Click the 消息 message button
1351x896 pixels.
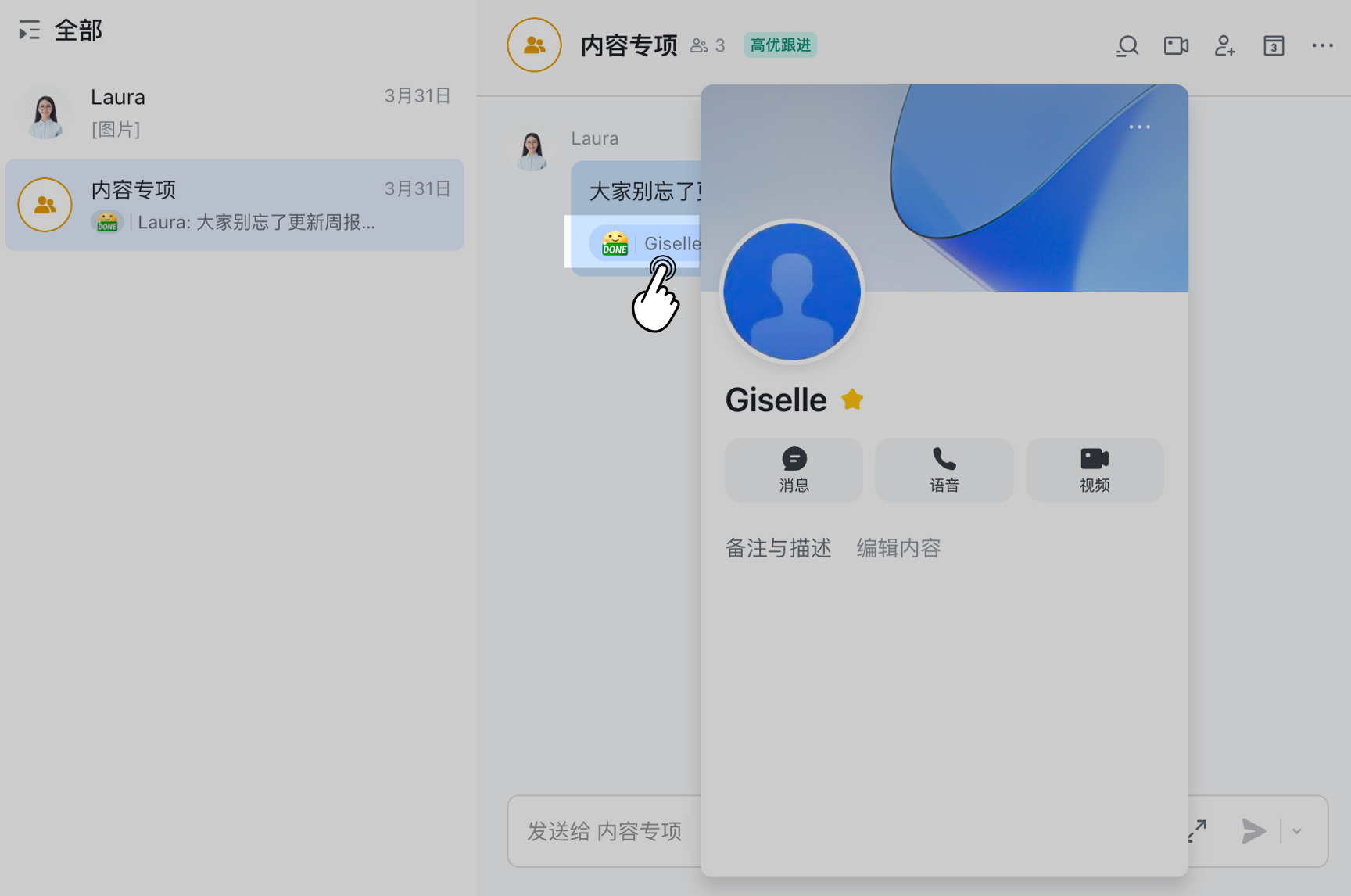click(794, 470)
